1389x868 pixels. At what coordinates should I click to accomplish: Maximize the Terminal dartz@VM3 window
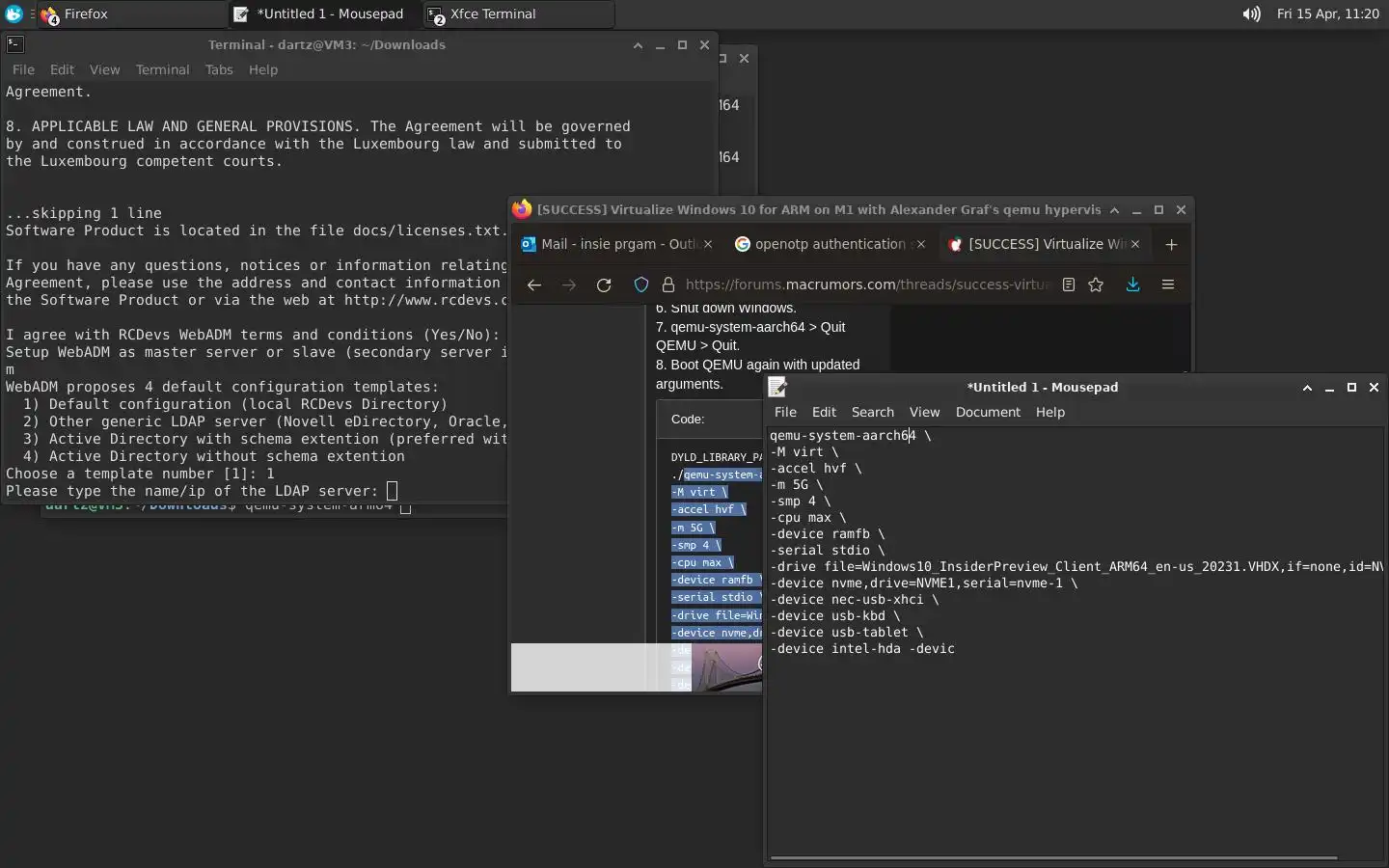pyautogui.click(x=682, y=45)
